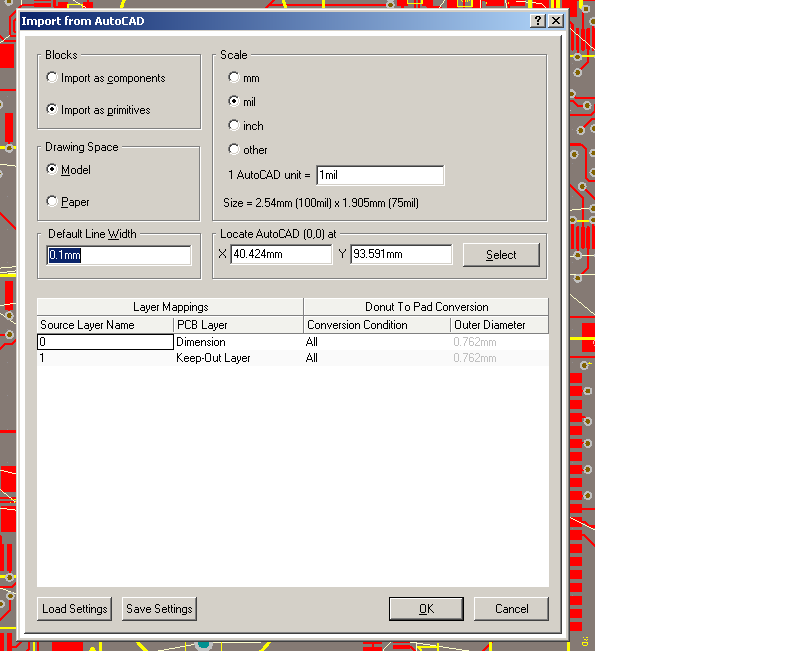Click Outer Diameter in Keep-Out Layer row
The image size is (800, 651).
tap(499, 358)
